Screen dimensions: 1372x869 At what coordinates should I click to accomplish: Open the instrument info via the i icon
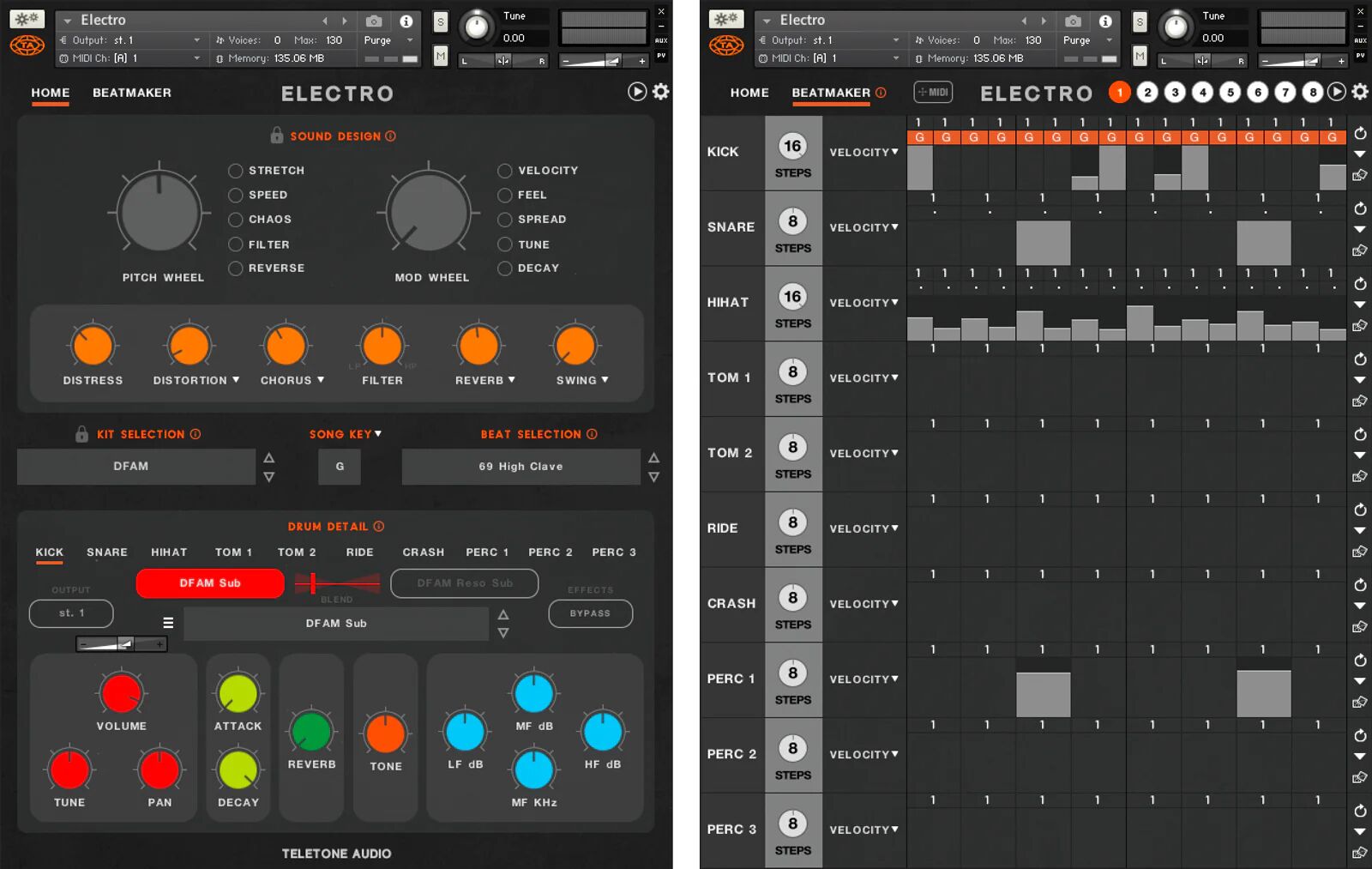click(x=407, y=20)
